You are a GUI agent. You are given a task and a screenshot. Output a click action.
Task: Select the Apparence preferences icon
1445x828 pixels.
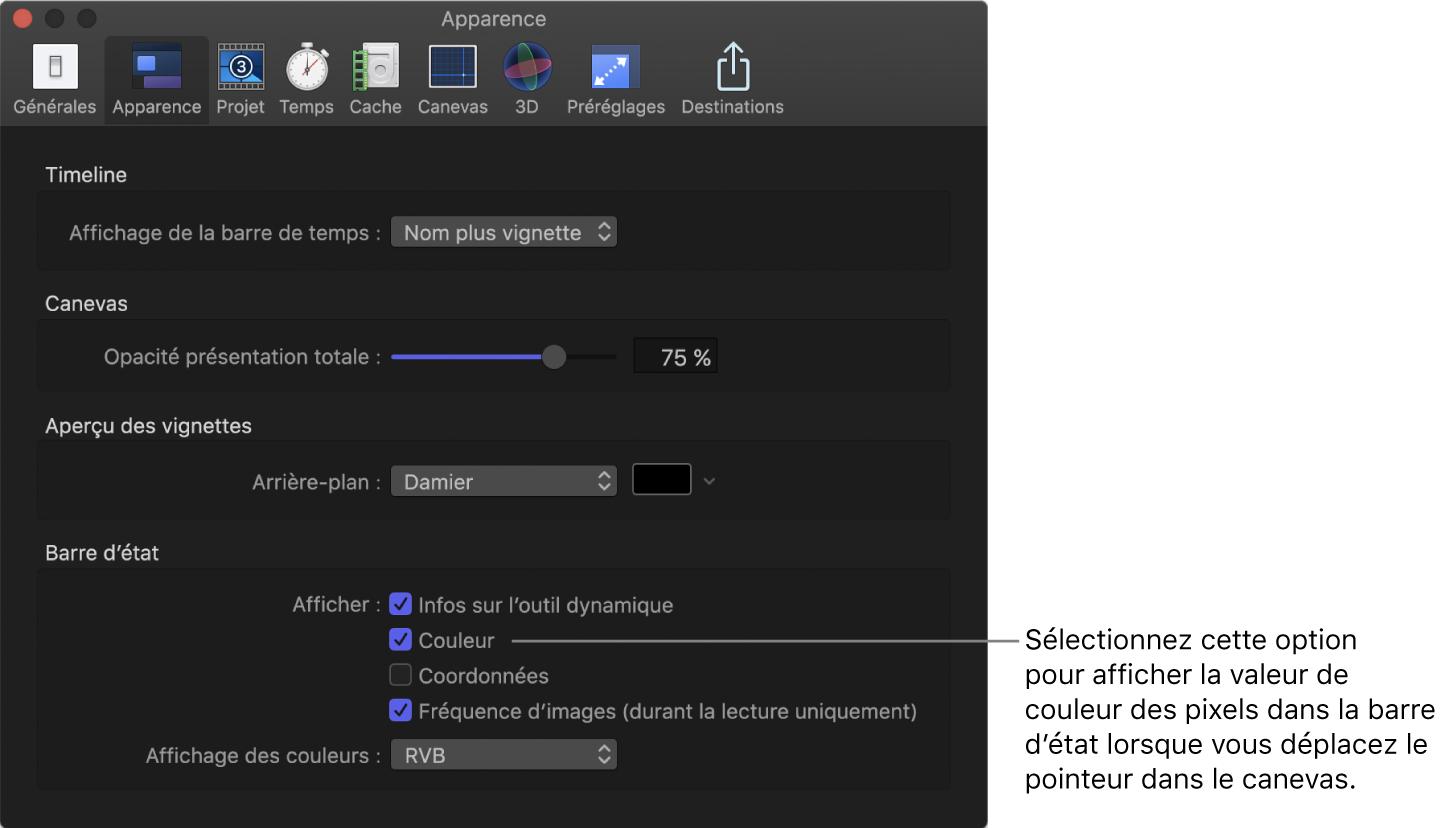click(x=157, y=80)
